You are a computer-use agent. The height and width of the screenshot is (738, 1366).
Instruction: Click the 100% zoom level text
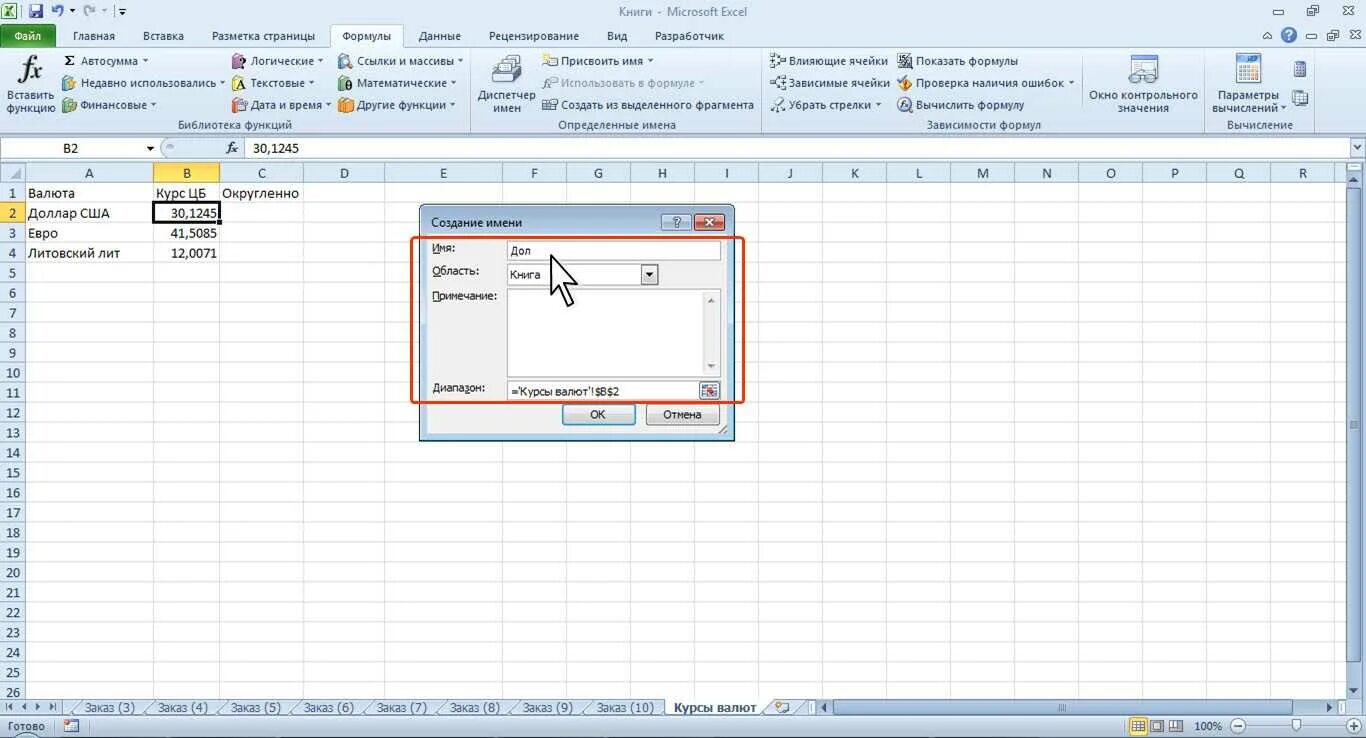coord(1207,726)
